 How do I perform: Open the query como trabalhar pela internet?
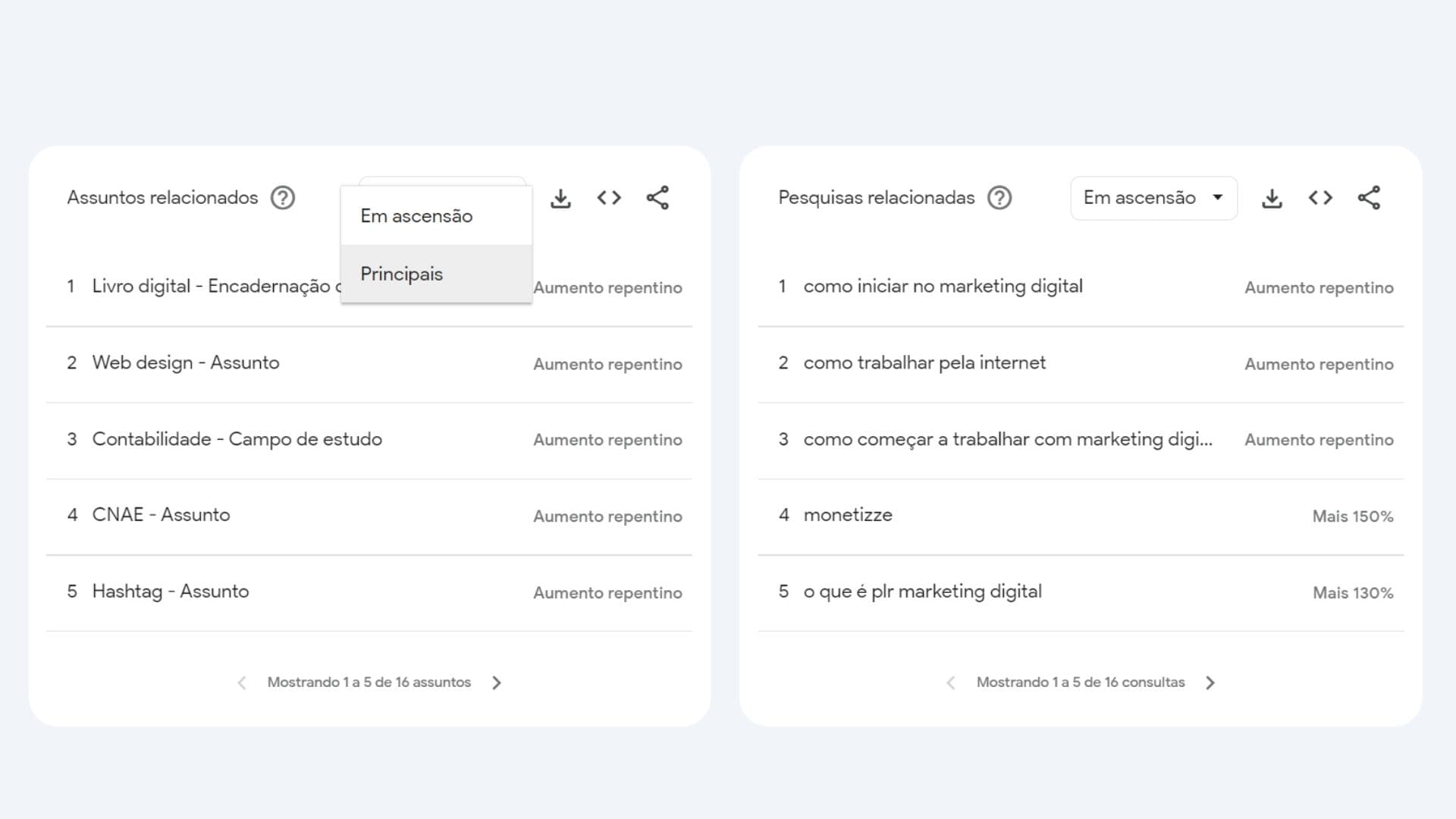925,362
